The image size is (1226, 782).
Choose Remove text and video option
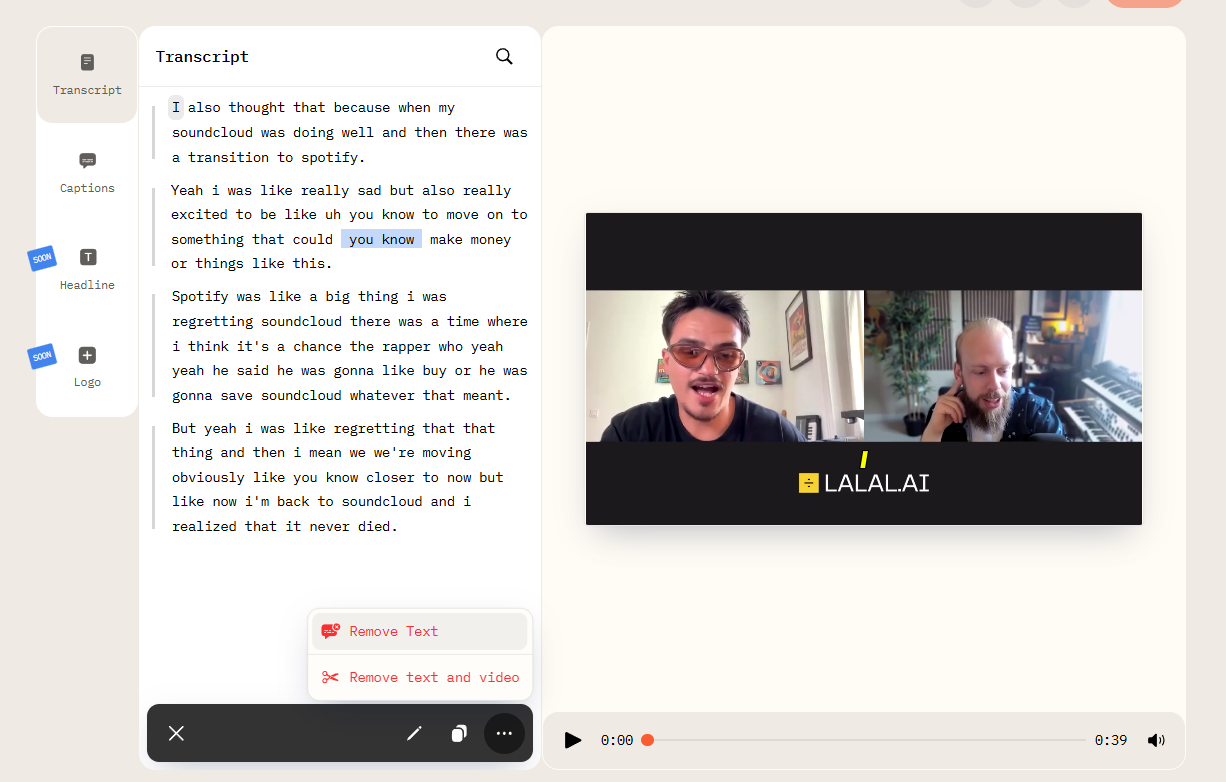pos(434,678)
